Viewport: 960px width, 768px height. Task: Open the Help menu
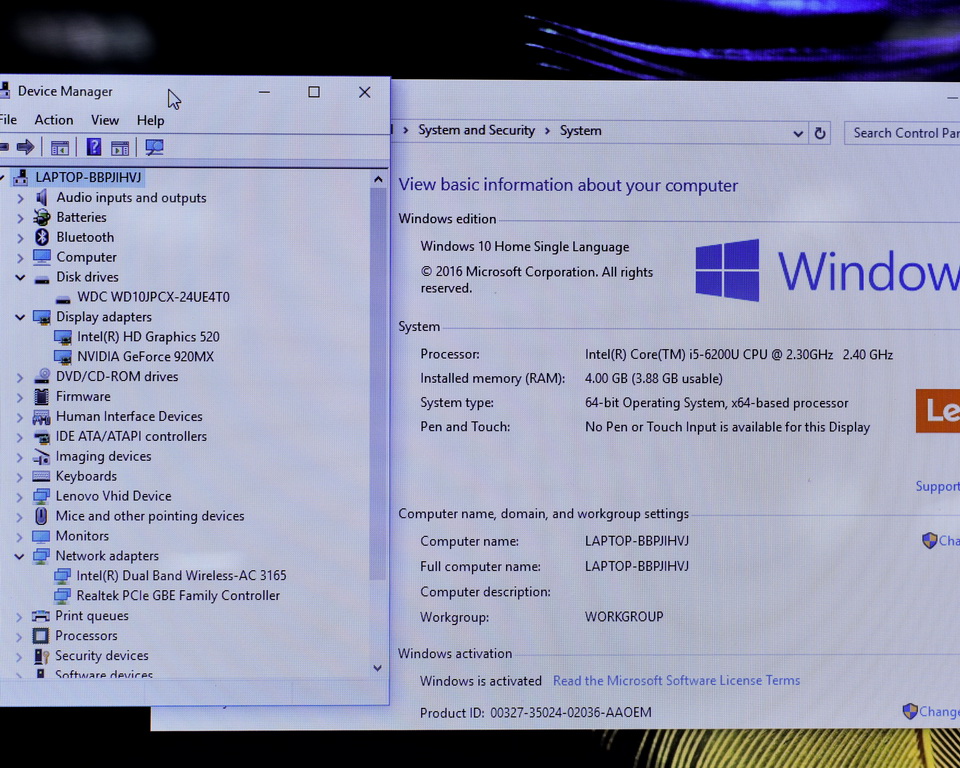click(150, 121)
